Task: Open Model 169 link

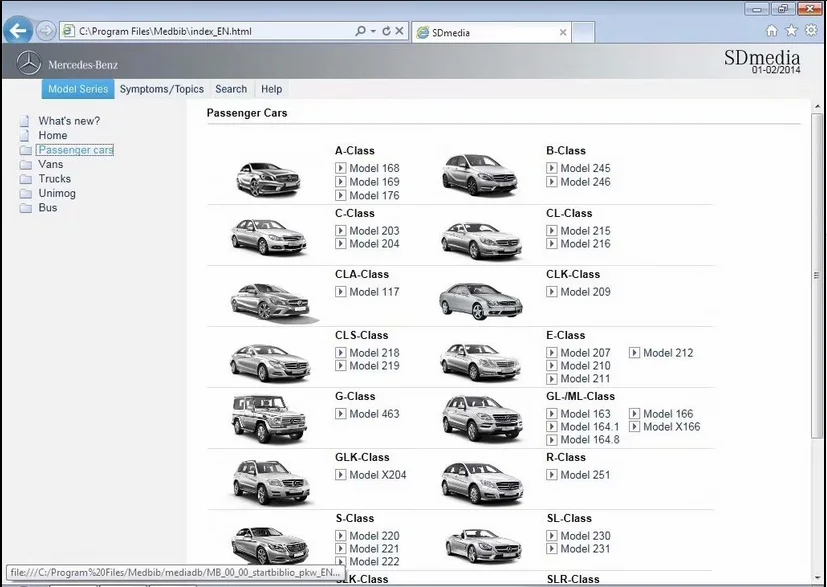Action: (374, 182)
